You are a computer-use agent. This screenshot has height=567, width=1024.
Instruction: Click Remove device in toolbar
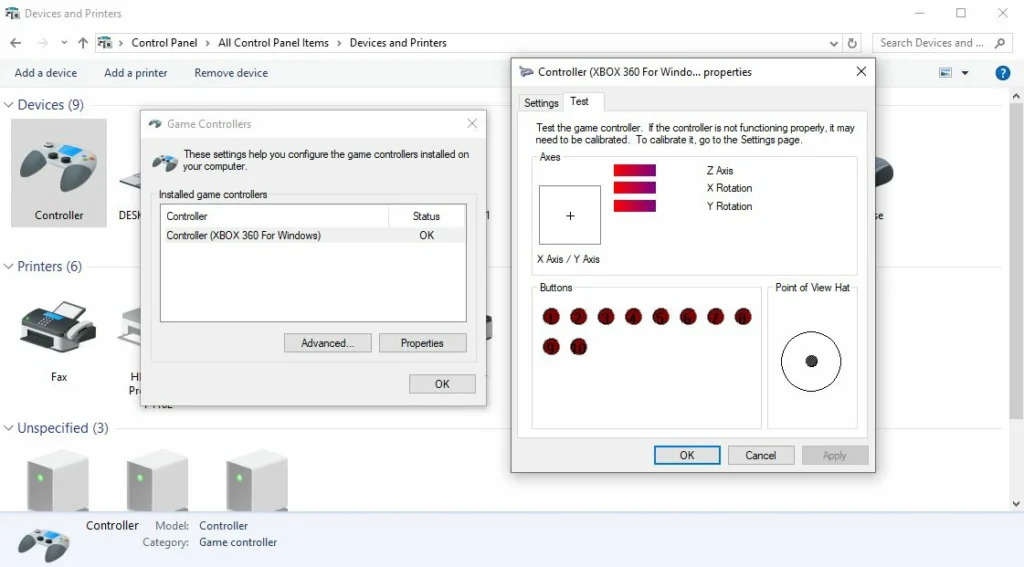(231, 73)
